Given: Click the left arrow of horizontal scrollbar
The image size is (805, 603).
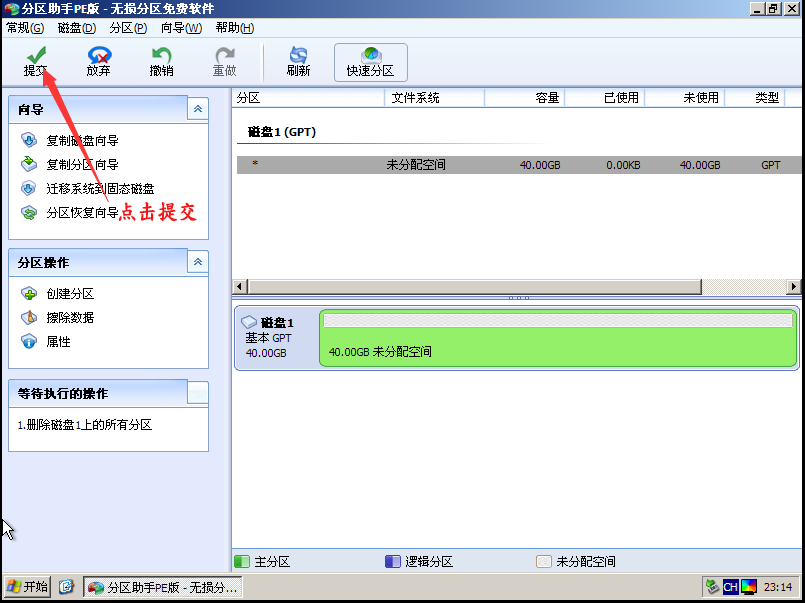Looking at the screenshot, I should tap(240, 286).
